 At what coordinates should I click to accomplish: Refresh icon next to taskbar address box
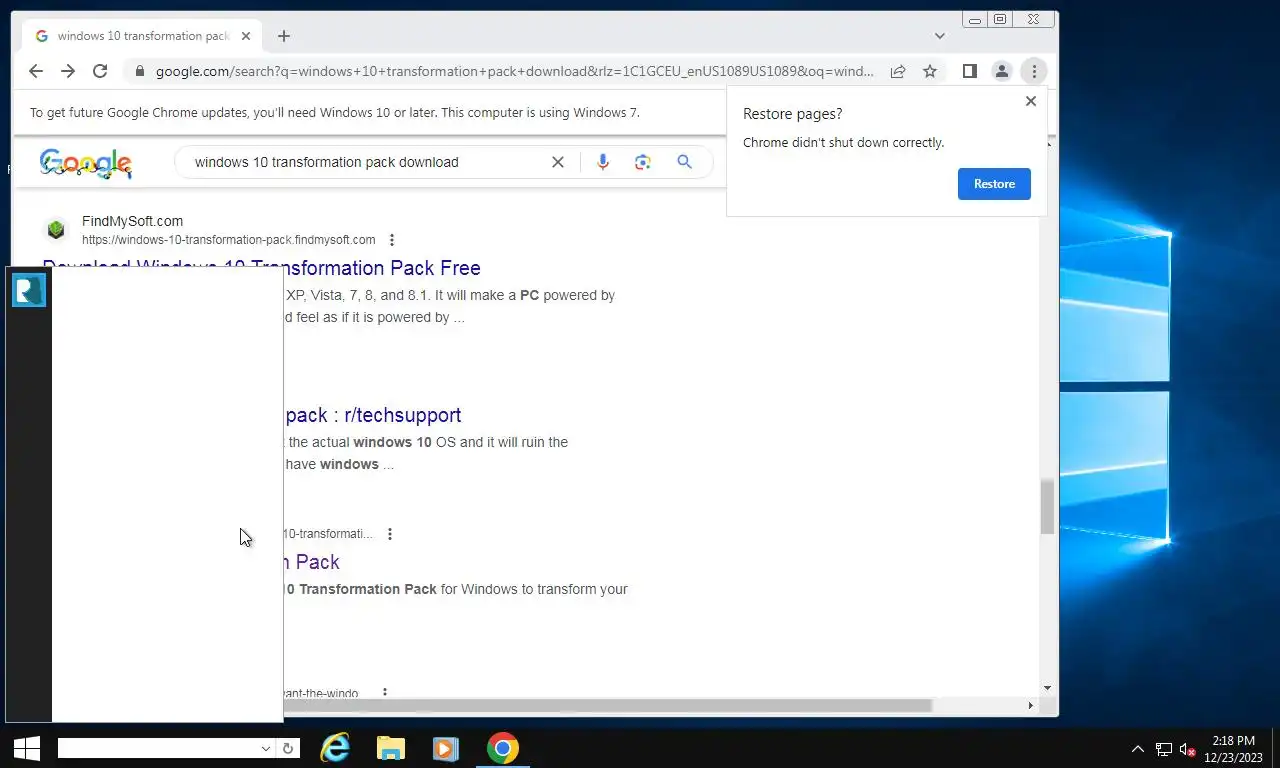(x=288, y=748)
